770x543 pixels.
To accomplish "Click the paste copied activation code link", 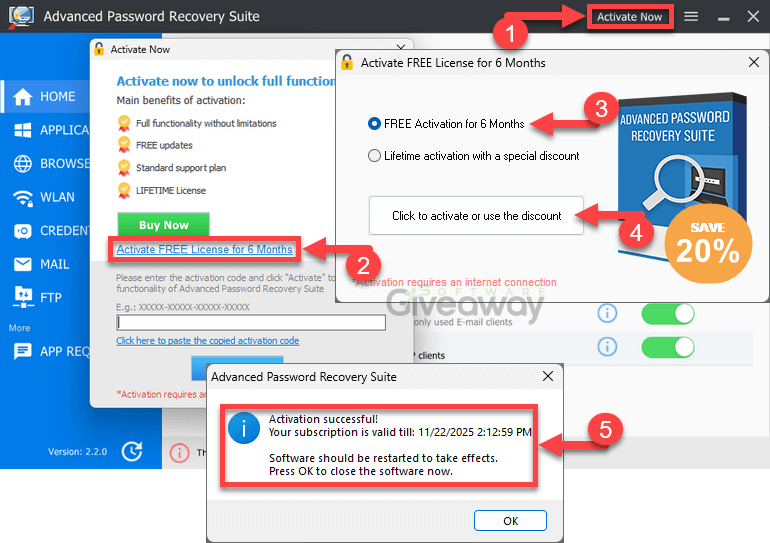I will [208, 341].
